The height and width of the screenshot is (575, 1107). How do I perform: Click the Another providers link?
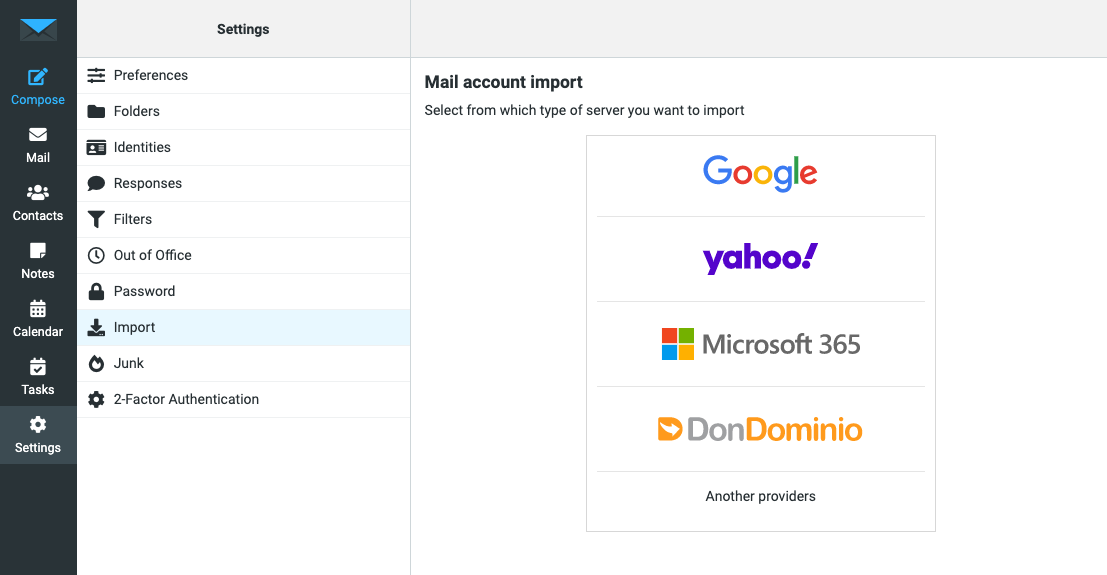coord(760,497)
